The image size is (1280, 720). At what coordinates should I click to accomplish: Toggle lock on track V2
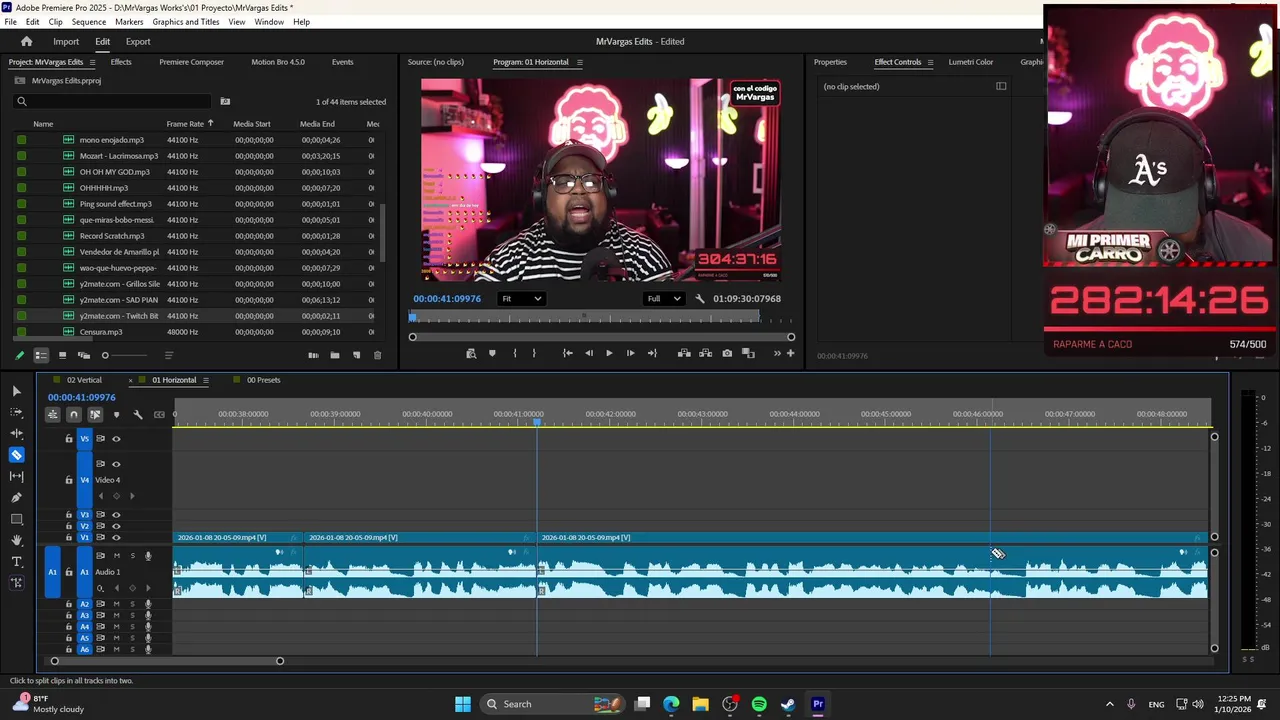(x=69, y=526)
